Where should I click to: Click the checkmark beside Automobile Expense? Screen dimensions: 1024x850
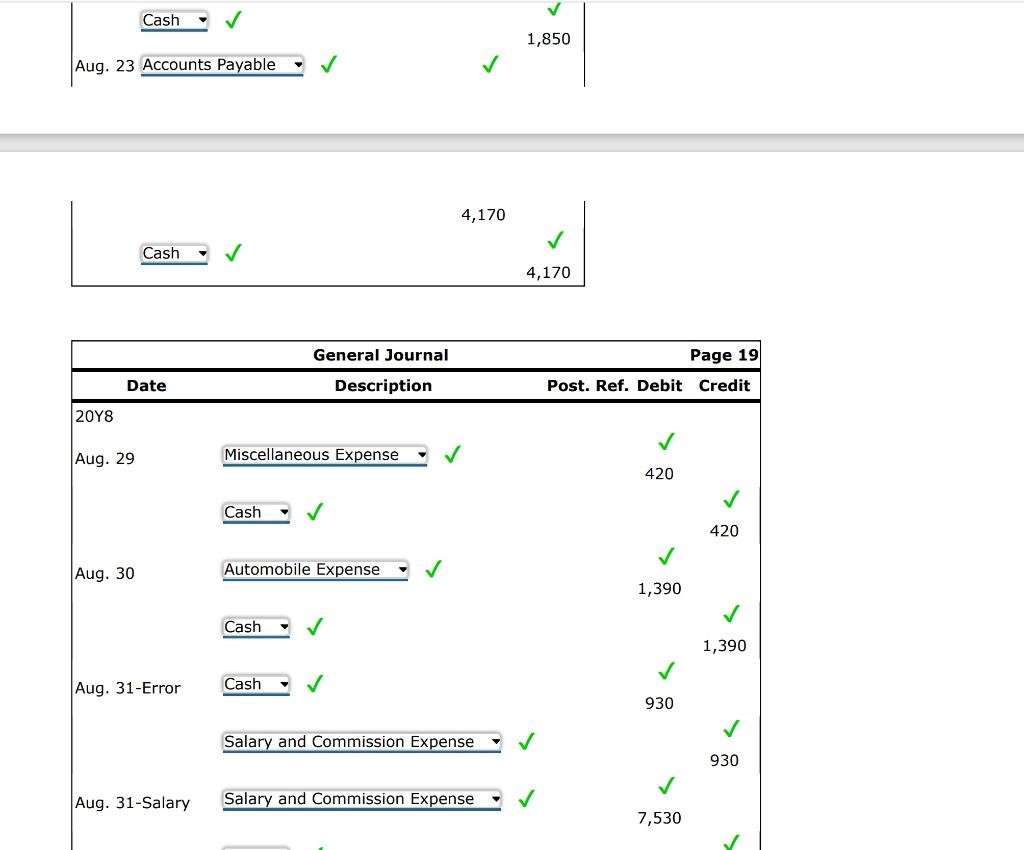[432, 569]
